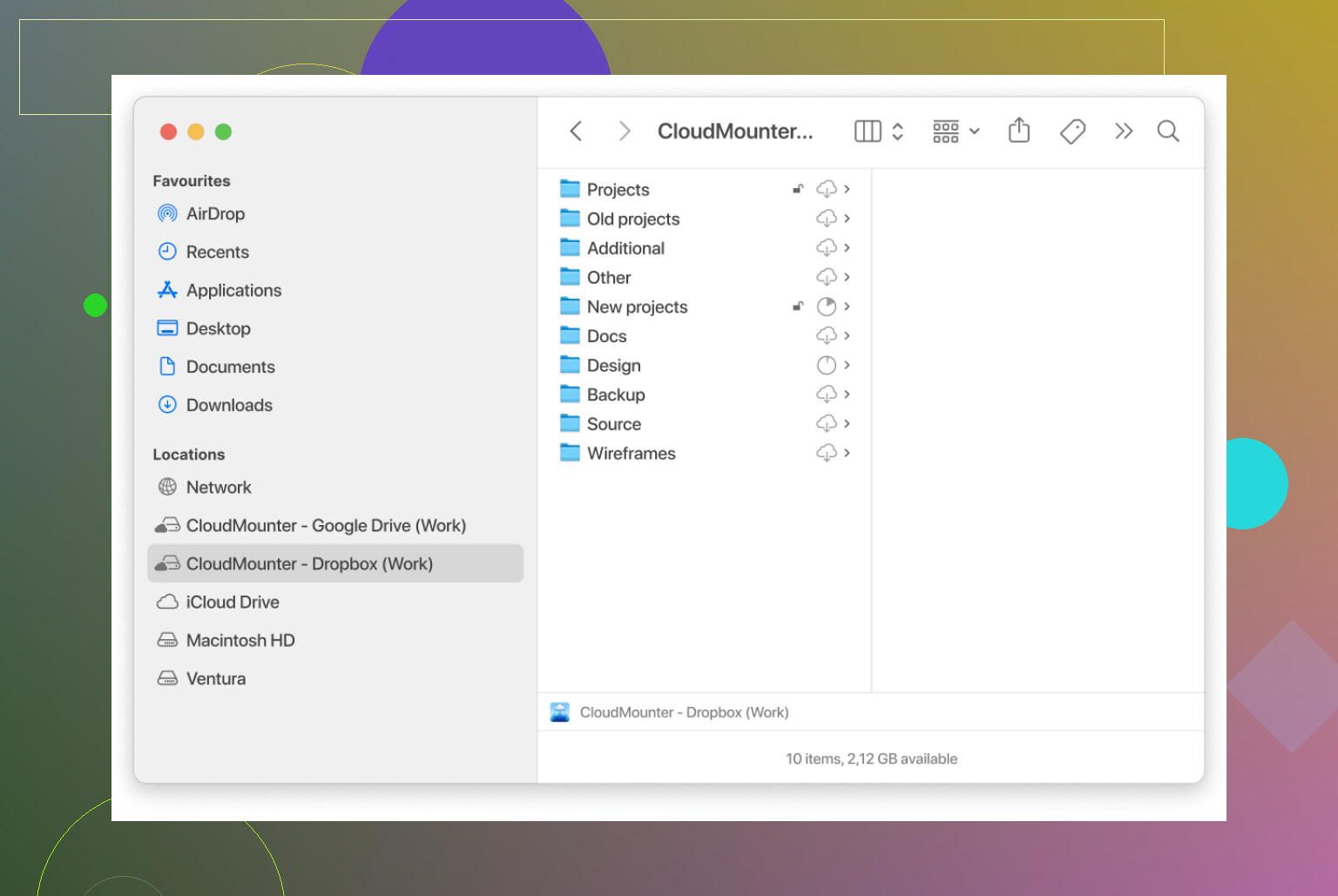This screenshot has width=1338, height=896.
Task: Click the lock icon on New projects row
Action: pyautogui.click(x=798, y=306)
